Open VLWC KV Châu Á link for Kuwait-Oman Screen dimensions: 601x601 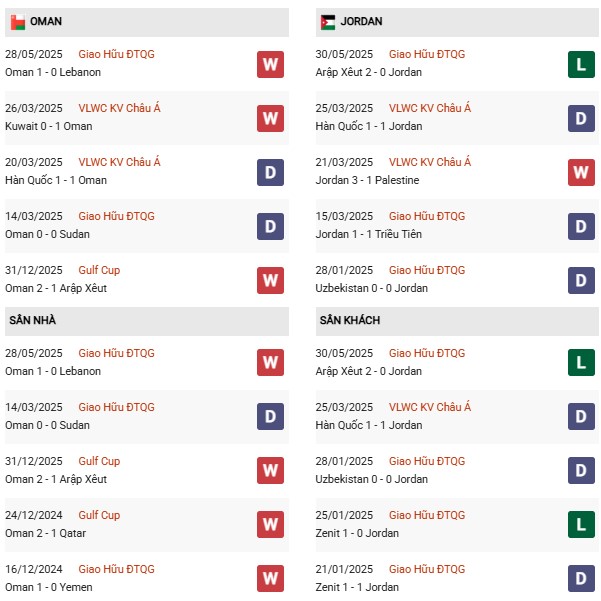coord(119,108)
